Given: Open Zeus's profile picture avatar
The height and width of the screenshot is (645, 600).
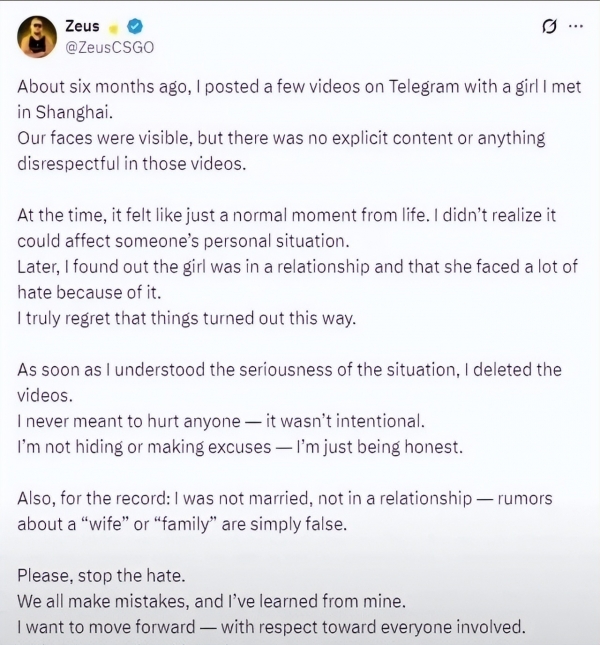Looking at the screenshot, I should coord(37,37).
